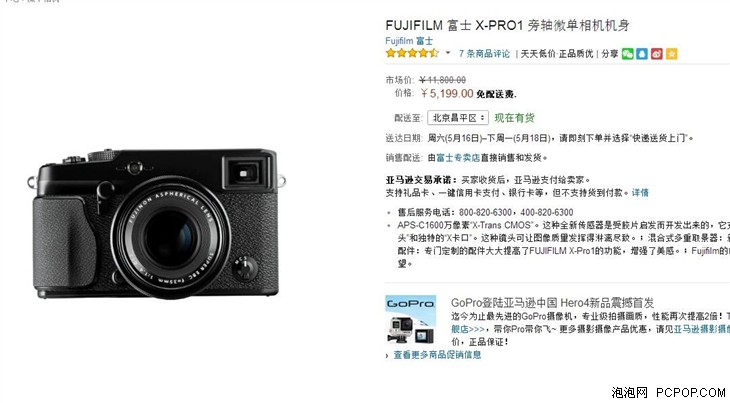
Task: Click the yellow Qzone star share icon
Action: 671,54
